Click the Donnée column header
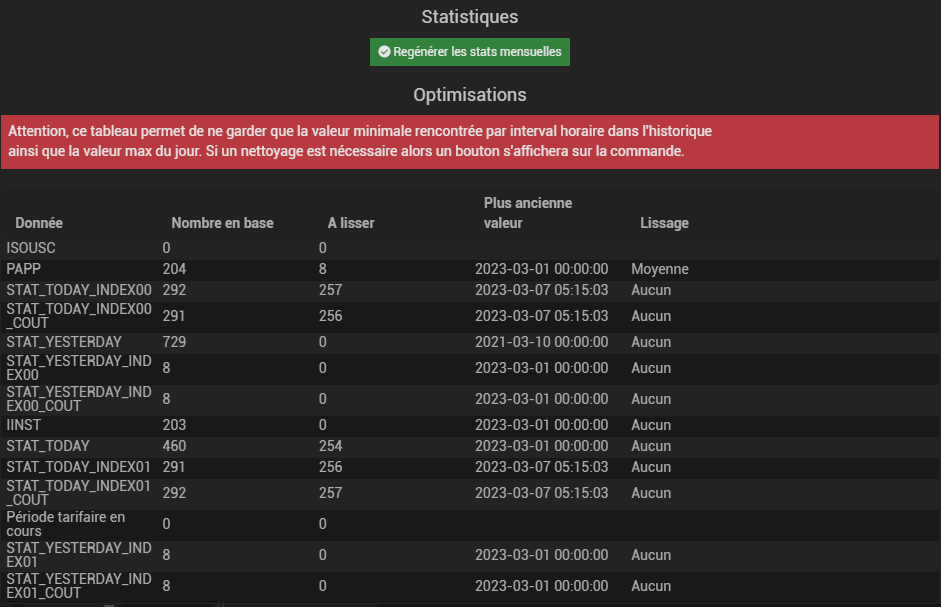 coord(39,223)
